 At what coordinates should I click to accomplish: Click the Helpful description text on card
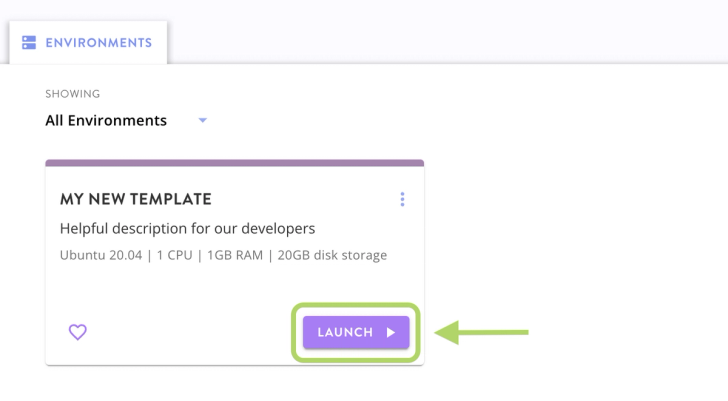tap(187, 228)
